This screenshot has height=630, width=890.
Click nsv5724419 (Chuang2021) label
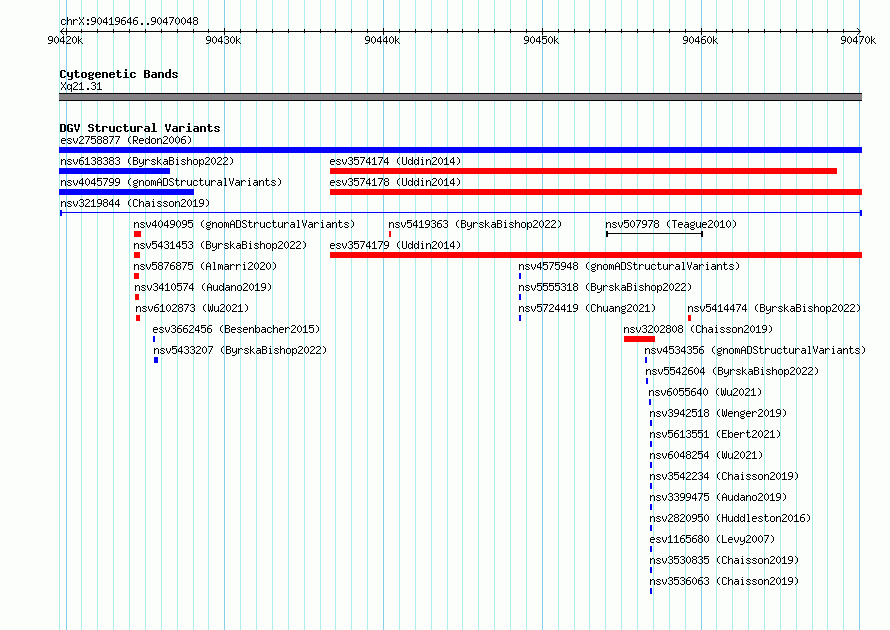pos(587,308)
